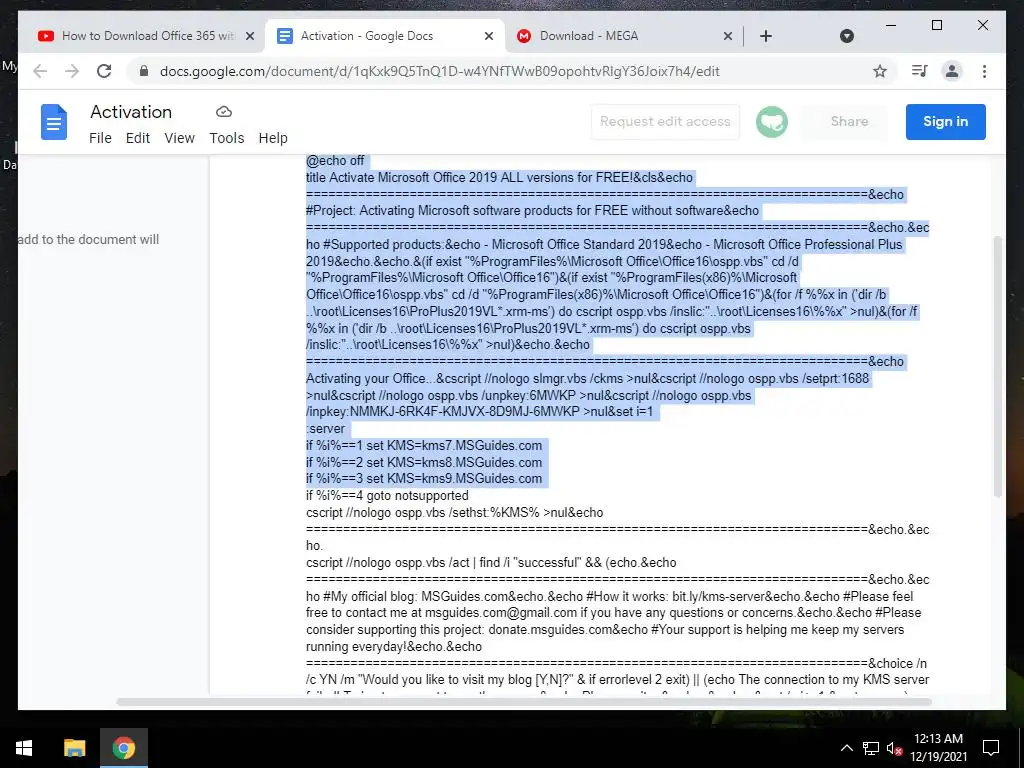Click the cloud document status icon

(x=224, y=112)
